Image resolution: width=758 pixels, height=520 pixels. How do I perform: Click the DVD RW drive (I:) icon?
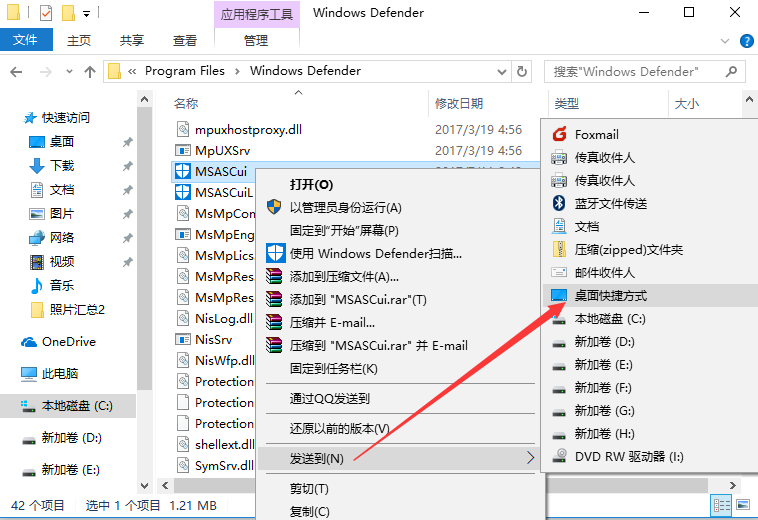tap(560, 457)
